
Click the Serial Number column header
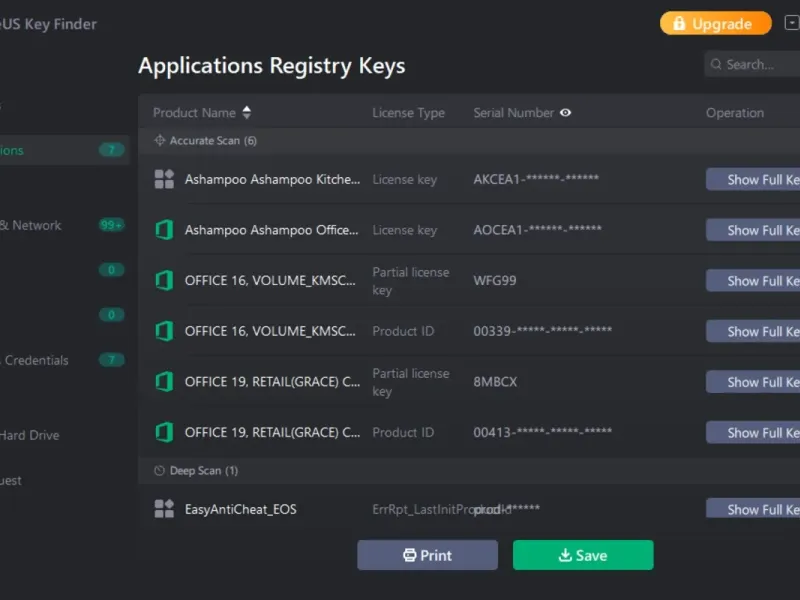tap(513, 112)
